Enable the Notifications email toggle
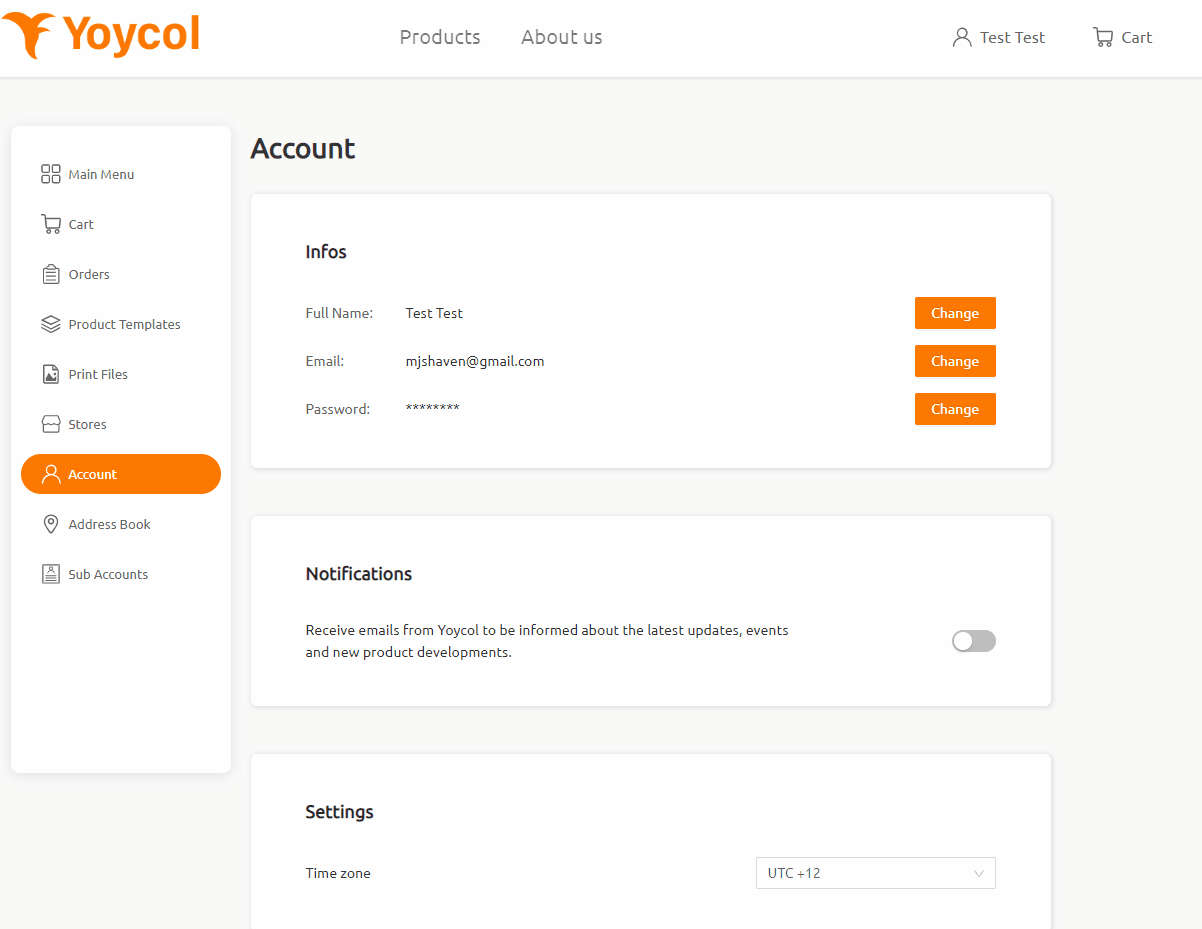The height and width of the screenshot is (929, 1202). [973, 640]
